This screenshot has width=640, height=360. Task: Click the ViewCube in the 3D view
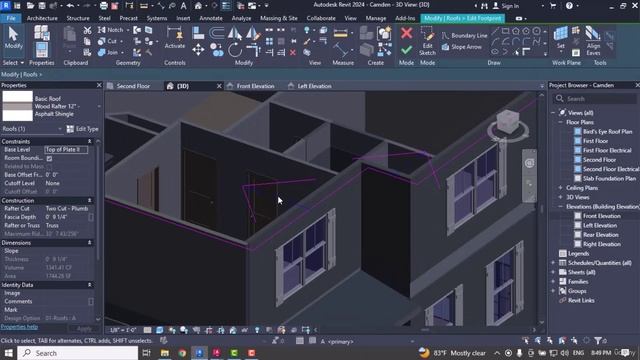pos(507,122)
